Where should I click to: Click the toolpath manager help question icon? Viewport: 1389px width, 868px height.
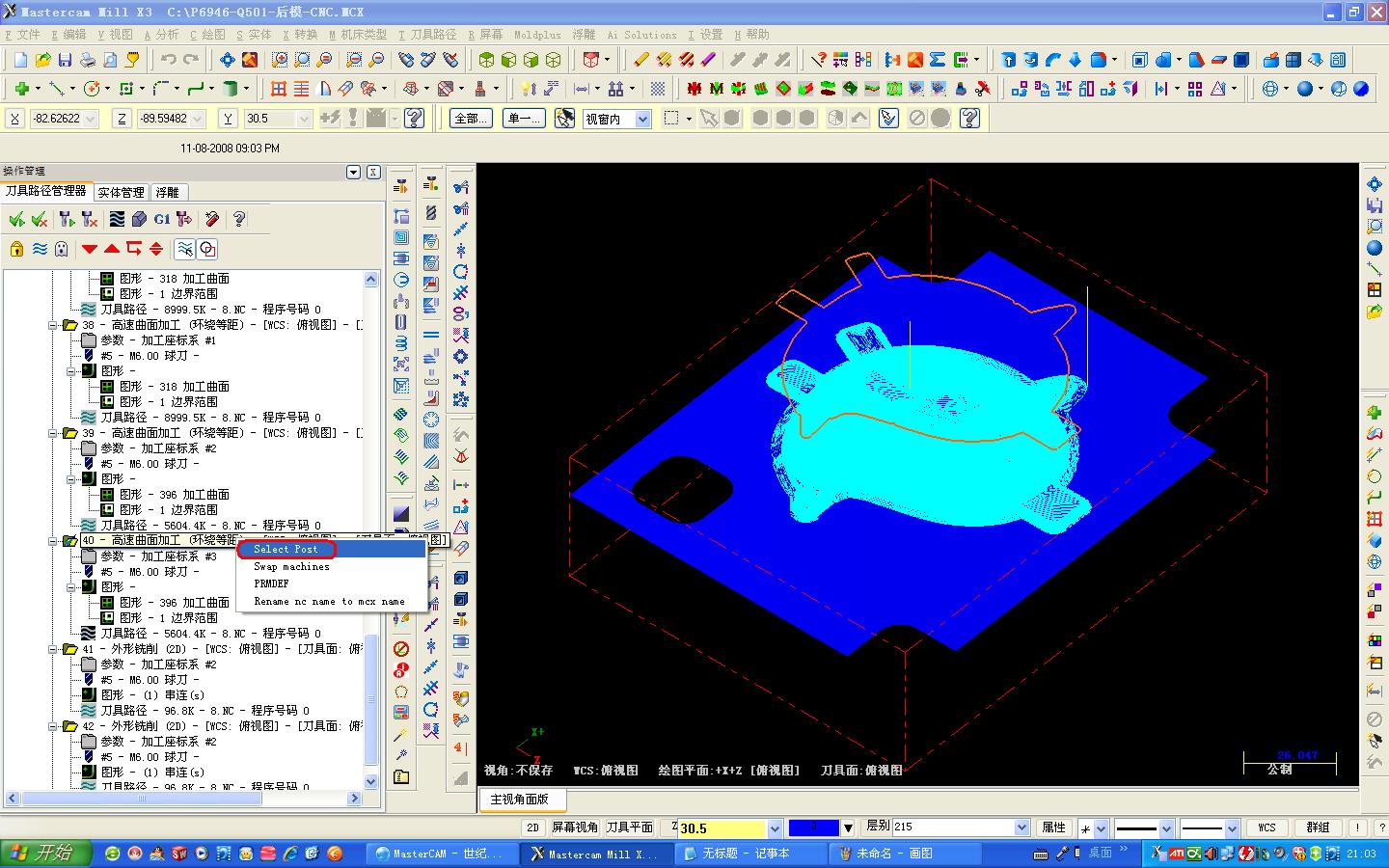pos(239,220)
